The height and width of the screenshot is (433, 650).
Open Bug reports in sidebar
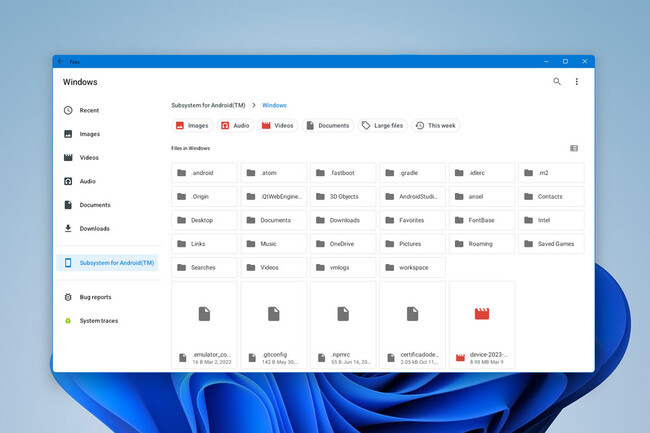click(108, 297)
